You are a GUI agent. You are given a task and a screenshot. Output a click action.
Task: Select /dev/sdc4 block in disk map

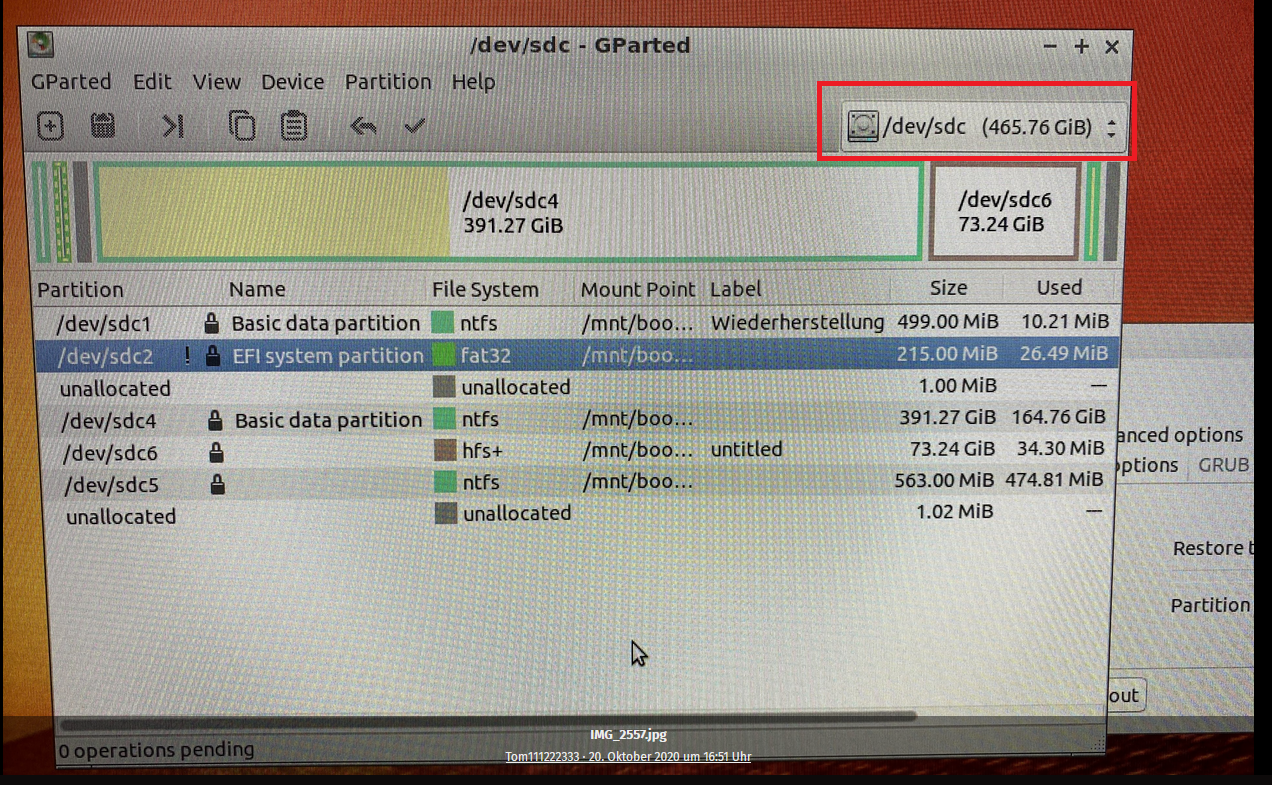[508, 213]
